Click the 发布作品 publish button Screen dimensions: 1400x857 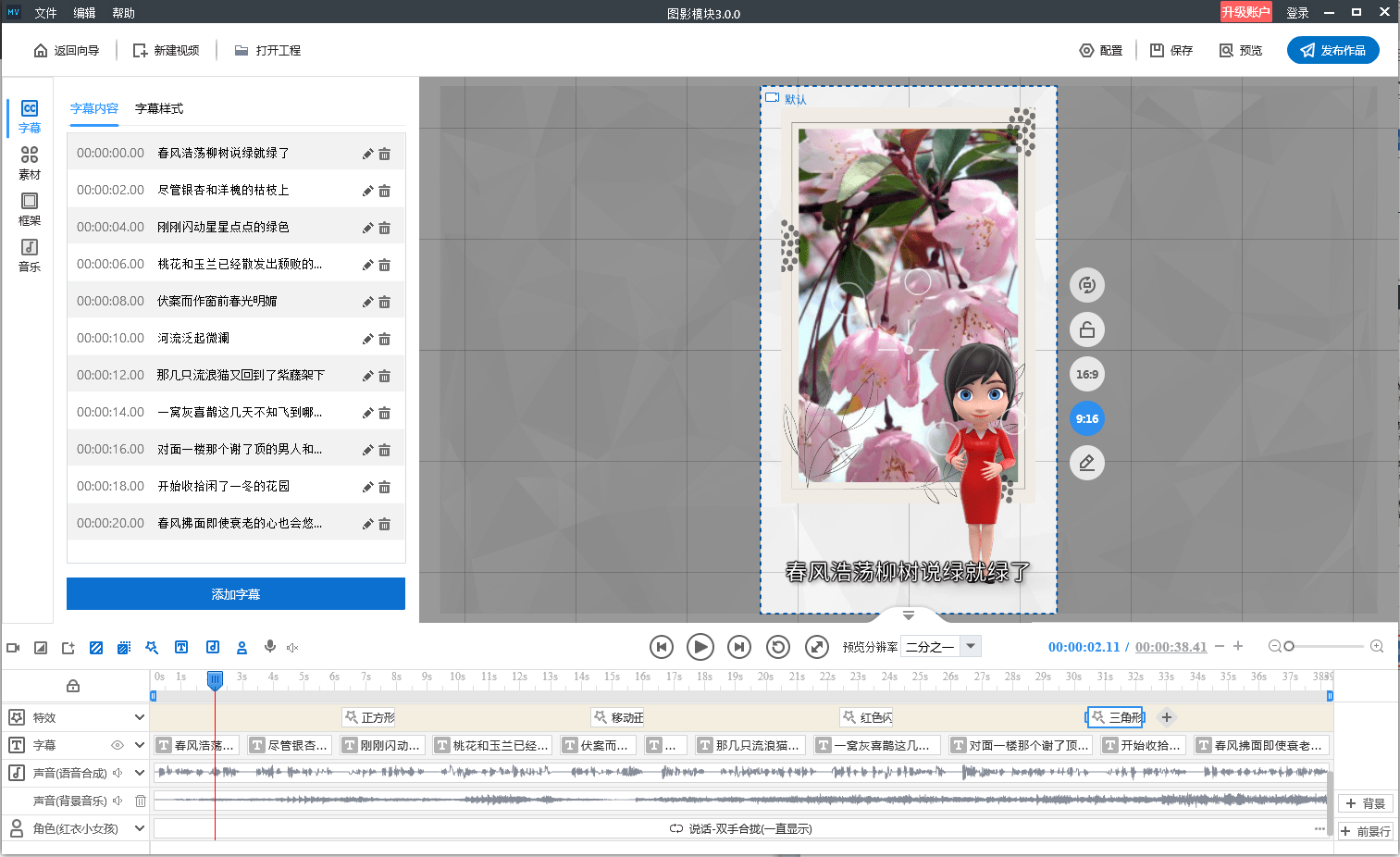point(1333,50)
